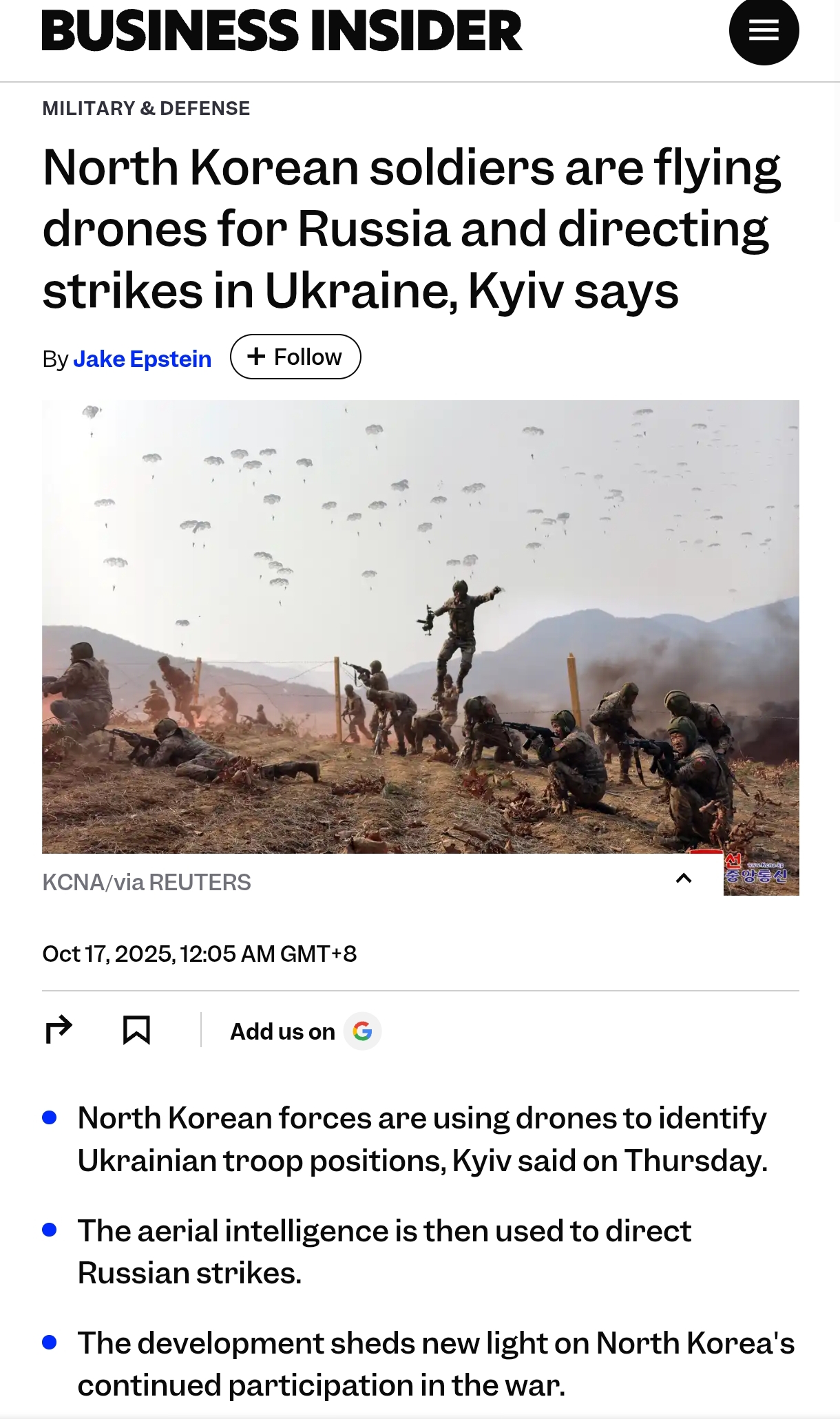Click the Oct 17, 2025 publish timestamp
Viewport: 840px width, 1419px height.
[x=200, y=954]
